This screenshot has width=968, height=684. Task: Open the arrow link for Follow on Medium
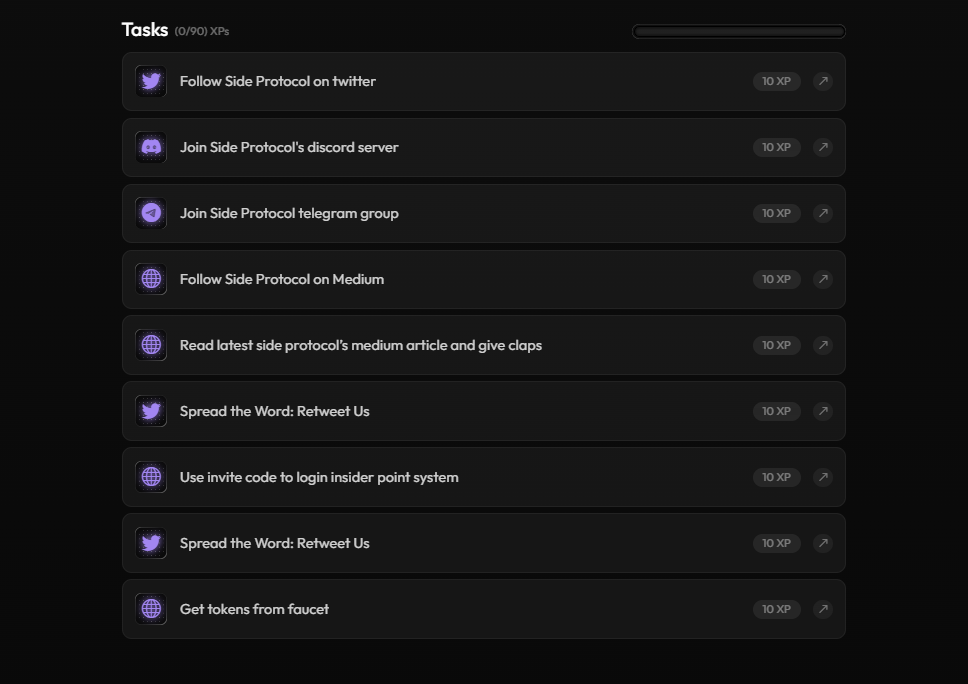pos(822,279)
